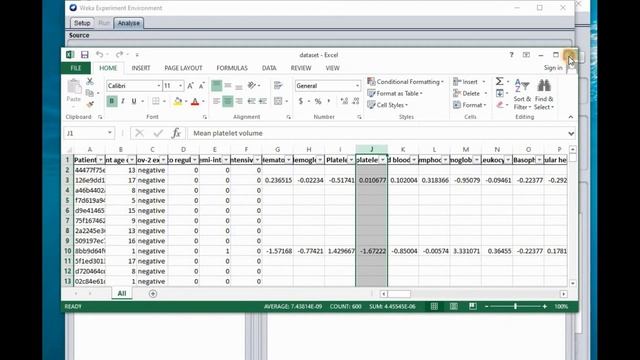The image size is (640, 360).
Task: Open the FILE tab
Action: pyautogui.click(x=76, y=68)
